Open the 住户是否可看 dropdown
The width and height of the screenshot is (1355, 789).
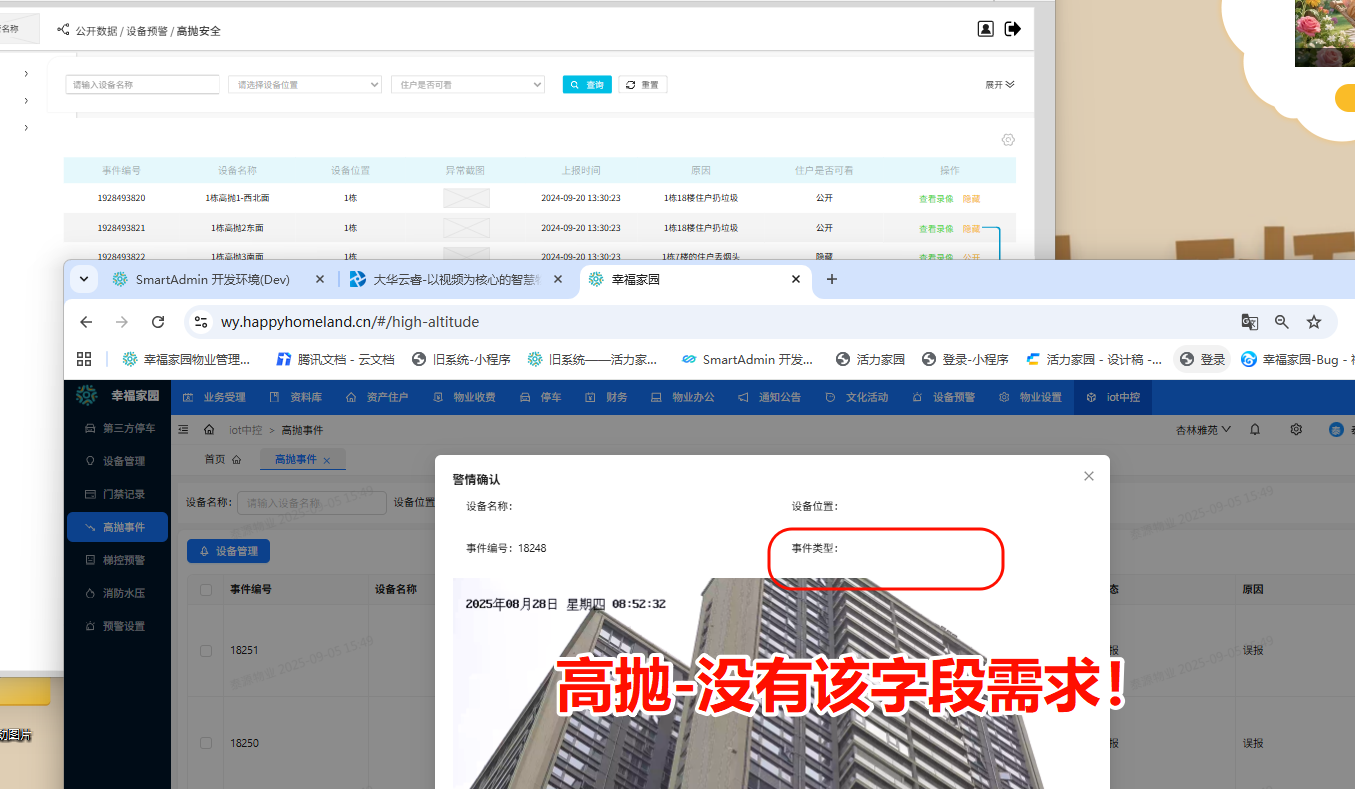tap(467, 85)
